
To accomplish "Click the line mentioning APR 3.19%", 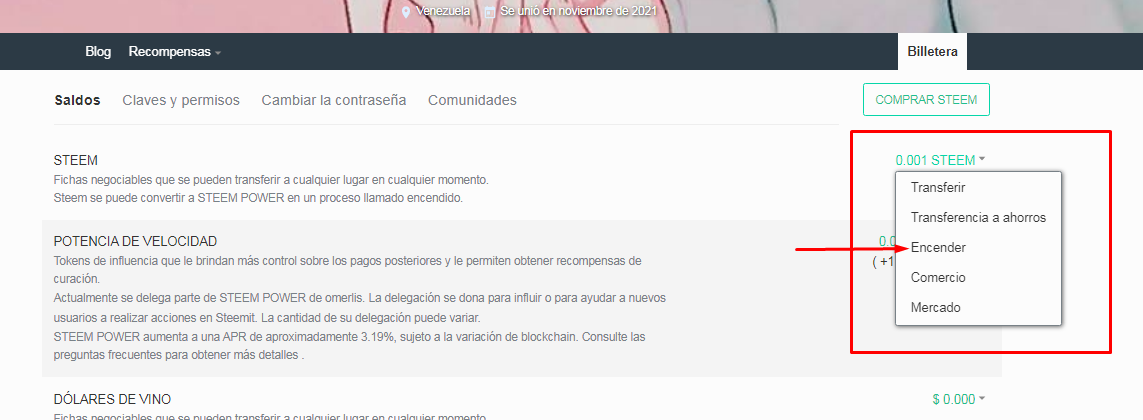I will tap(349, 337).
